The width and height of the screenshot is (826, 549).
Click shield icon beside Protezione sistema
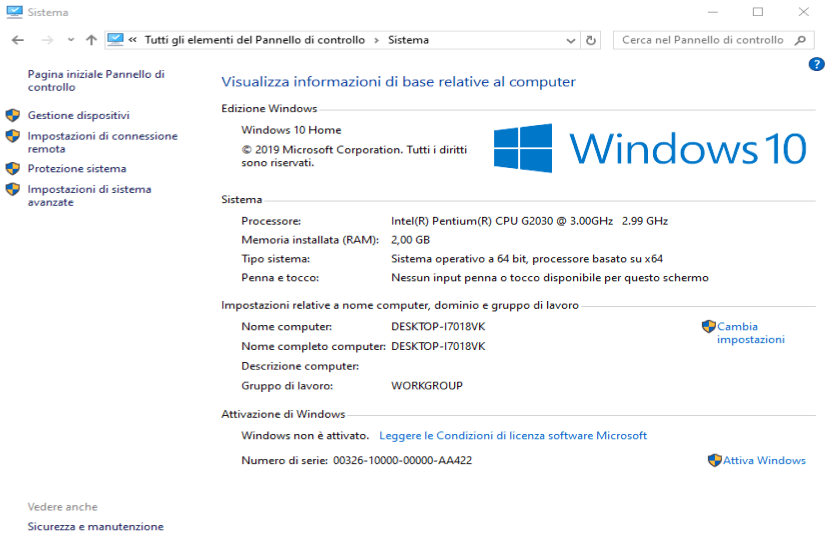click(x=13, y=169)
